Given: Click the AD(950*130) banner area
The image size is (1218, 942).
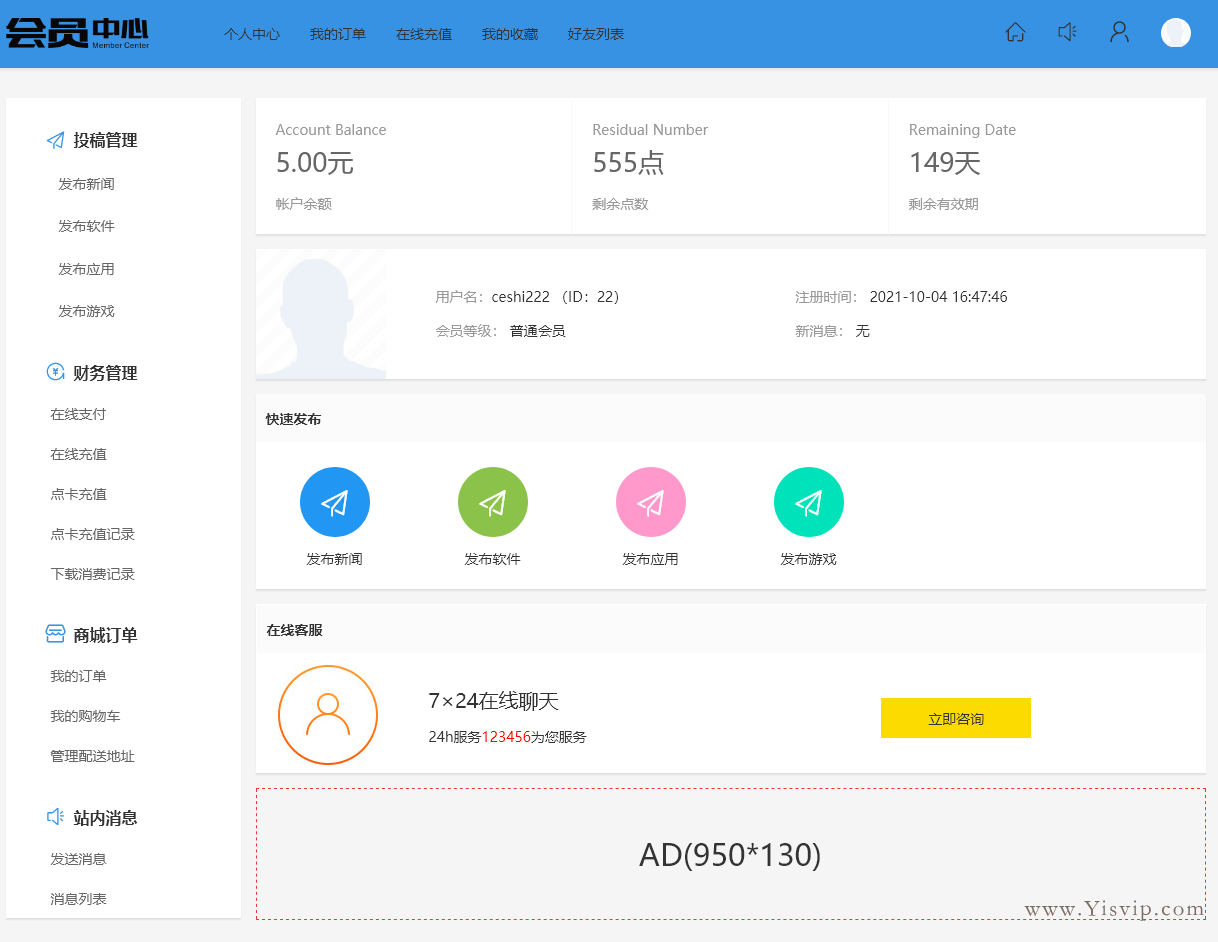Looking at the screenshot, I should pos(730,854).
